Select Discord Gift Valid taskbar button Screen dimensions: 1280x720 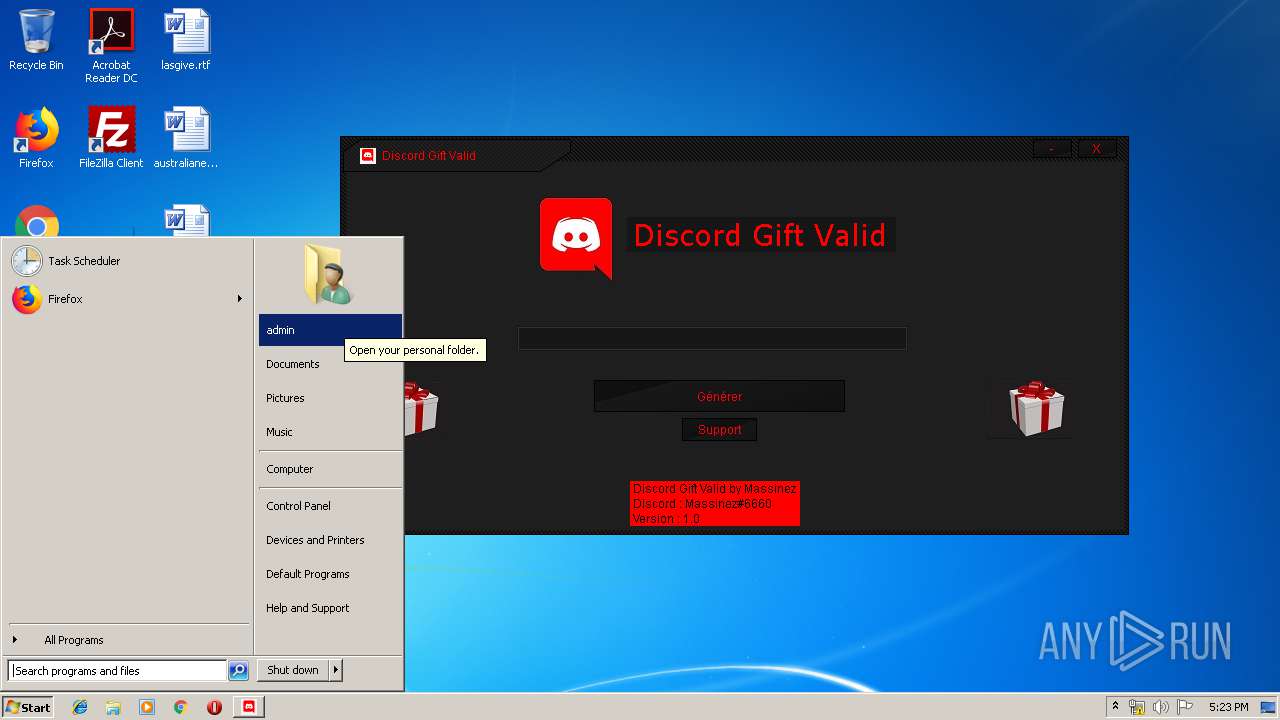[x=249, y=707]
